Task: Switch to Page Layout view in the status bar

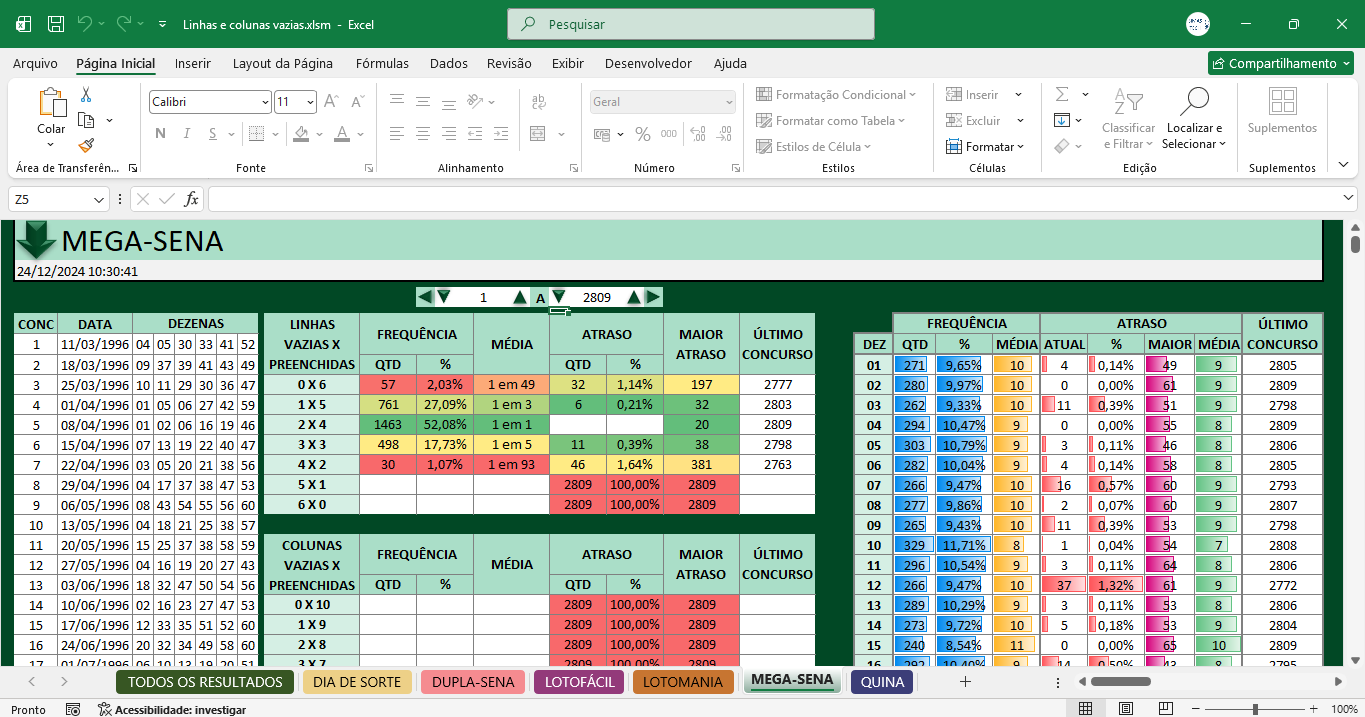Action: point(1125,709)
